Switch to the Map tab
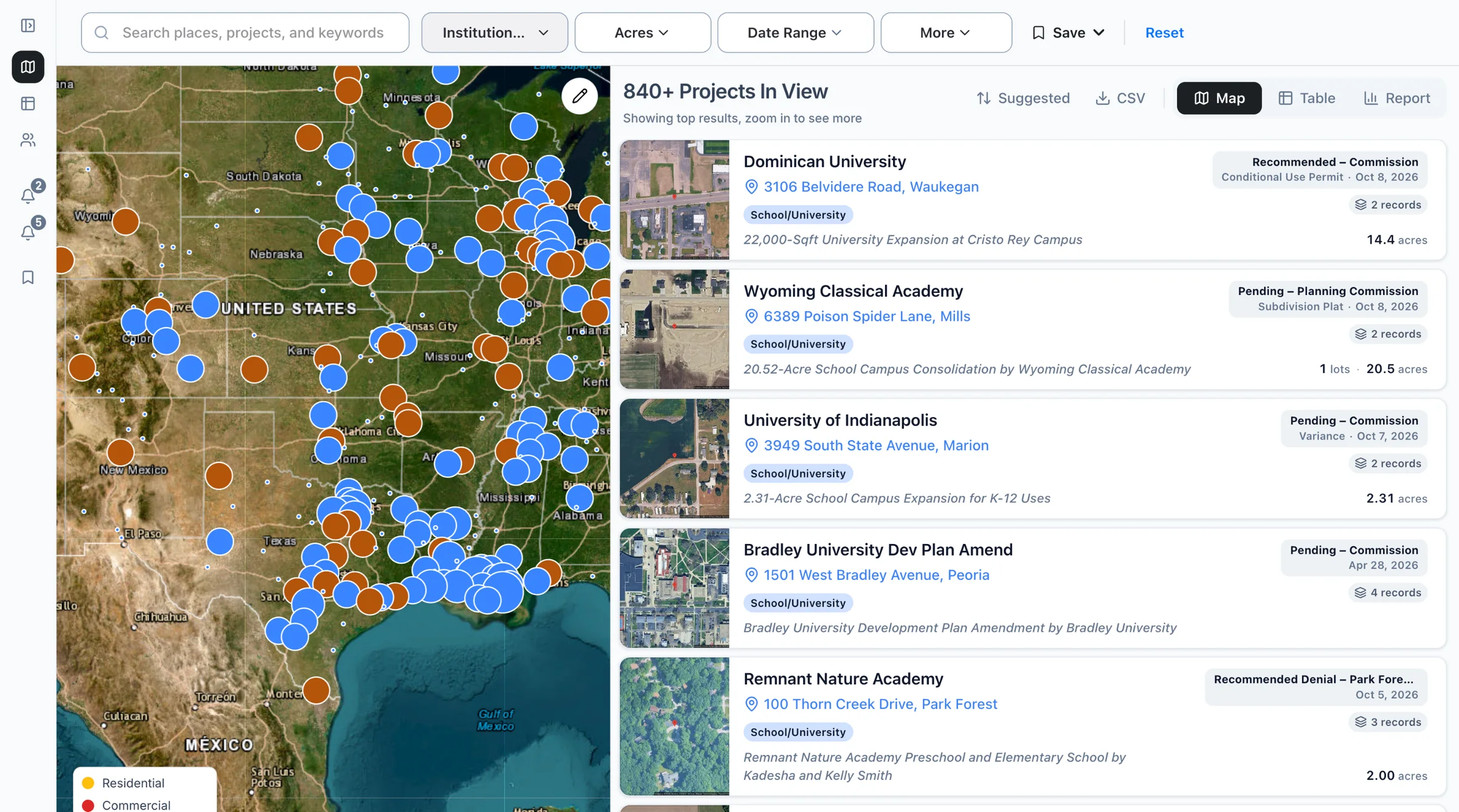This screenshot has height=812, width=1459. (1219, 98)
